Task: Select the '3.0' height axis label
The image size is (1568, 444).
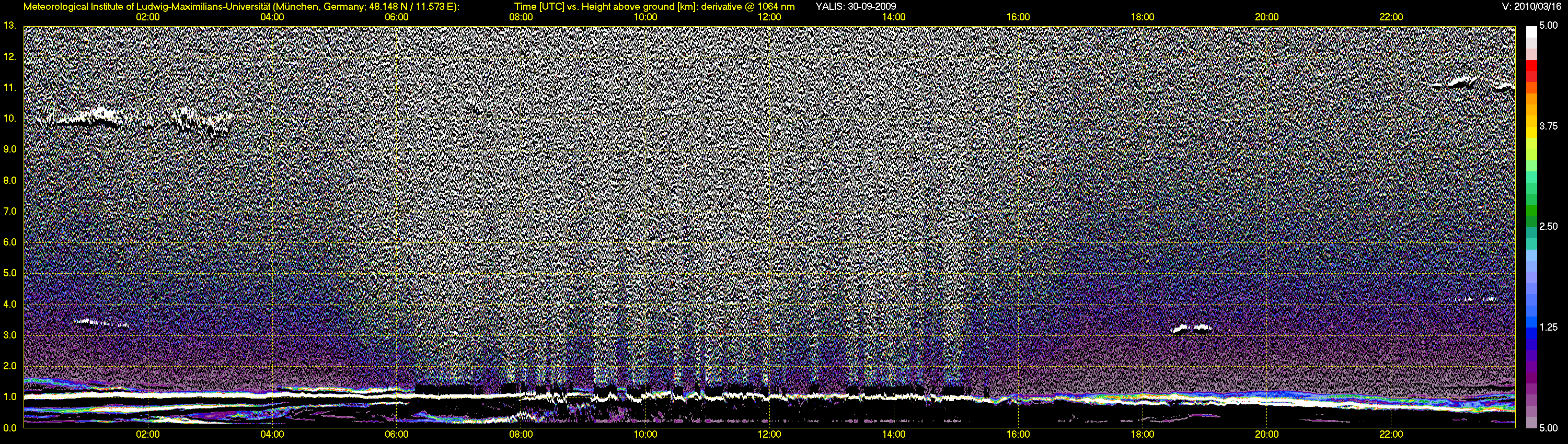Action: tap(10, 335)
